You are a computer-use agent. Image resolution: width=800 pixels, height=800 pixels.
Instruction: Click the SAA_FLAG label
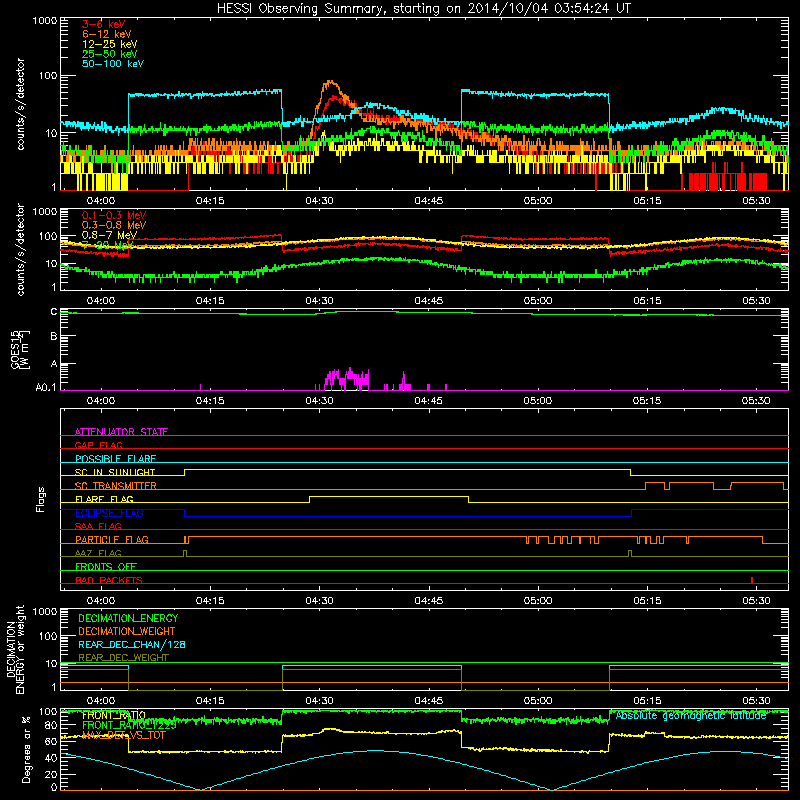[x=98, y=526]
